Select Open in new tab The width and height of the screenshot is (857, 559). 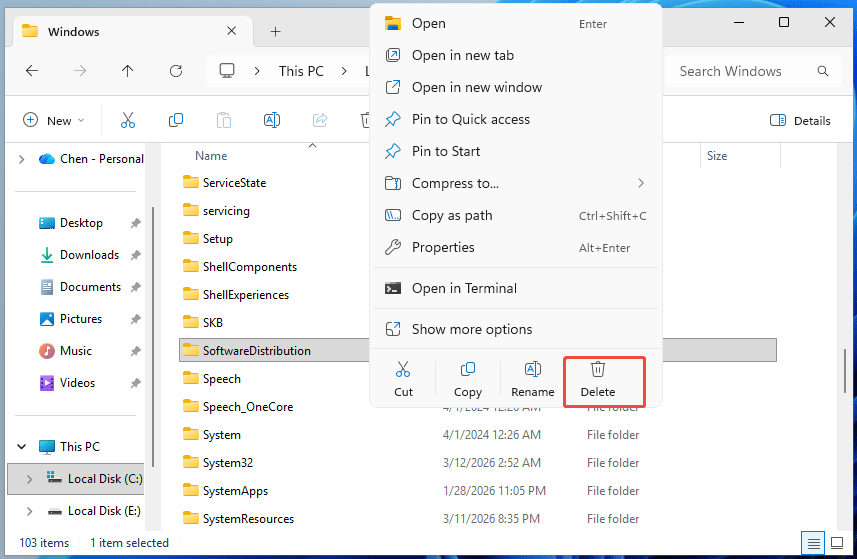(x=515, y=55)
